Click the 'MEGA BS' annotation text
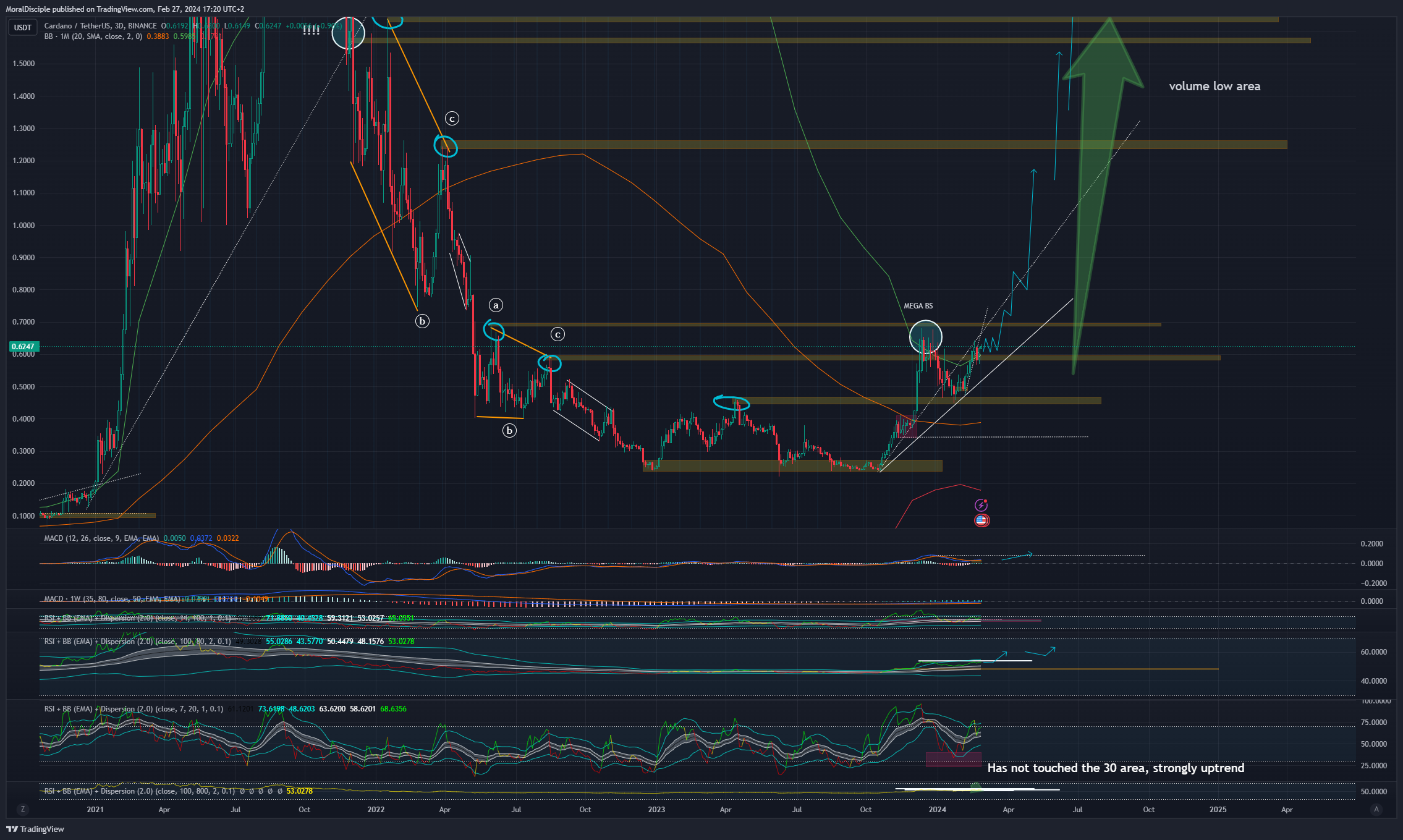This screenshot has height=840, width=1403. pyautogui.click(x=918, y=306)
